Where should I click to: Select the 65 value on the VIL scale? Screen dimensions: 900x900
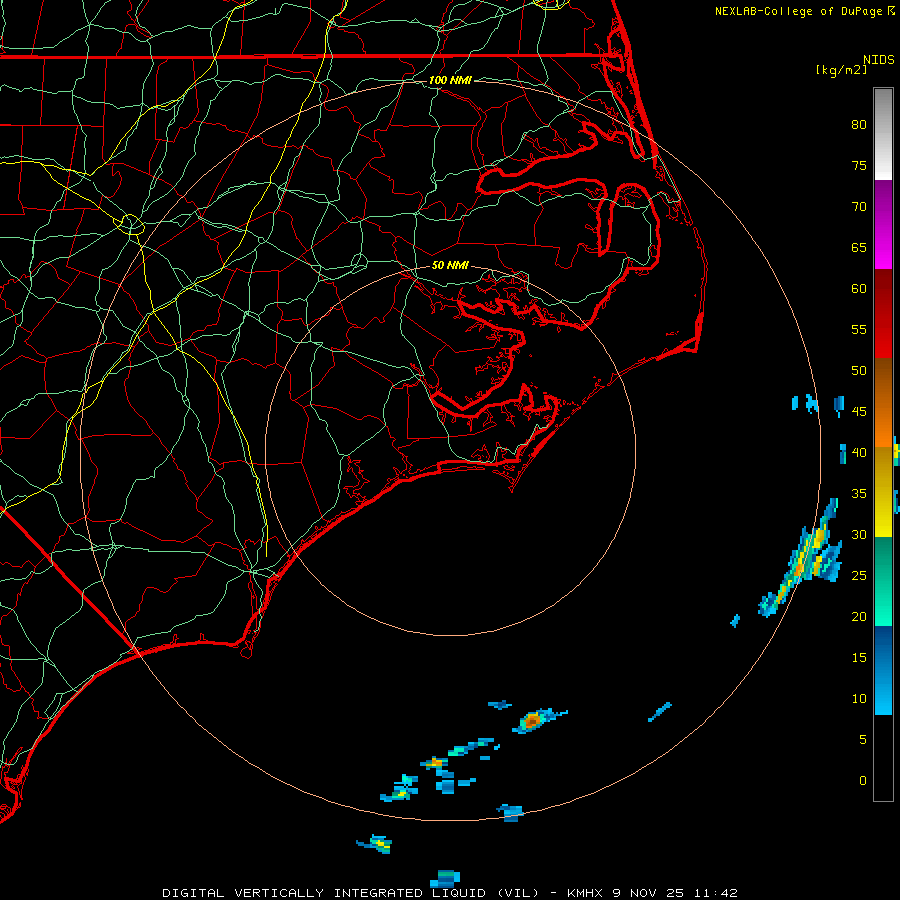tap(859, 248)
